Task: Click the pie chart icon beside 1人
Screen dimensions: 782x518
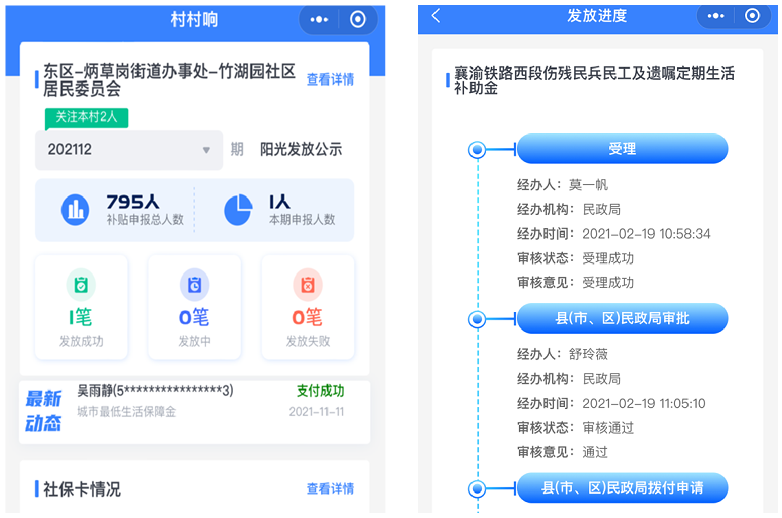Action: click(x=238, y=210)
